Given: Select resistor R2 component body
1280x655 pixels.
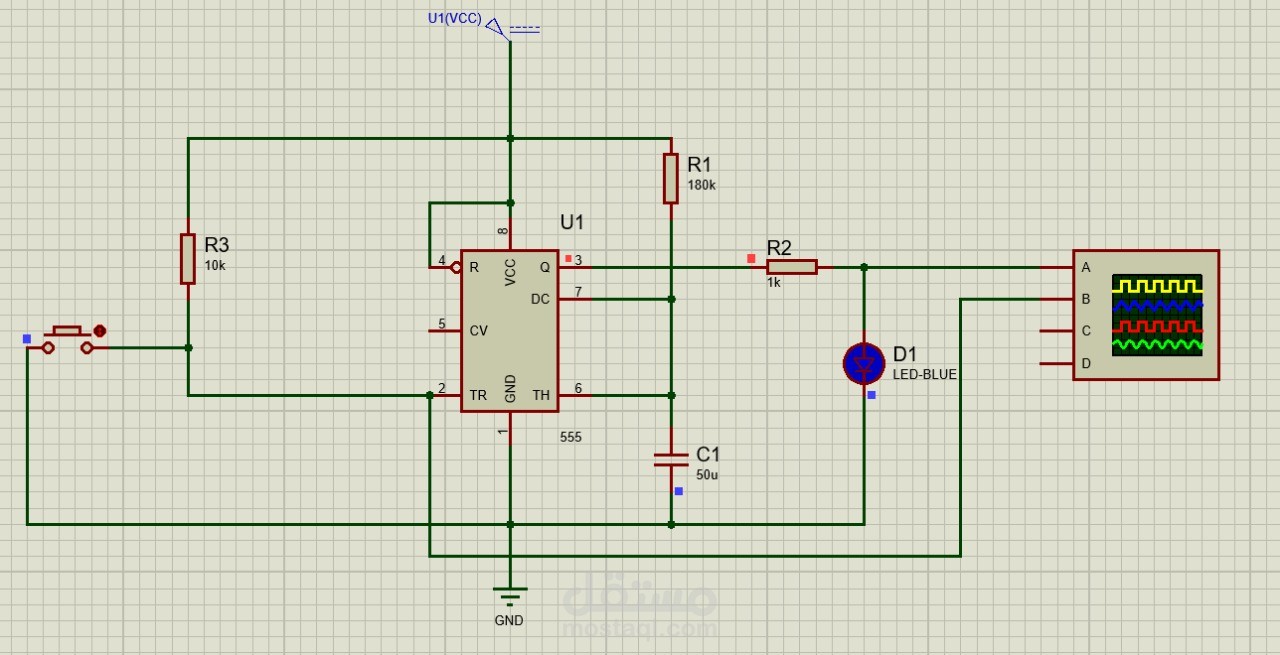Looking at the screenshot, I should [x=792, y=267].
